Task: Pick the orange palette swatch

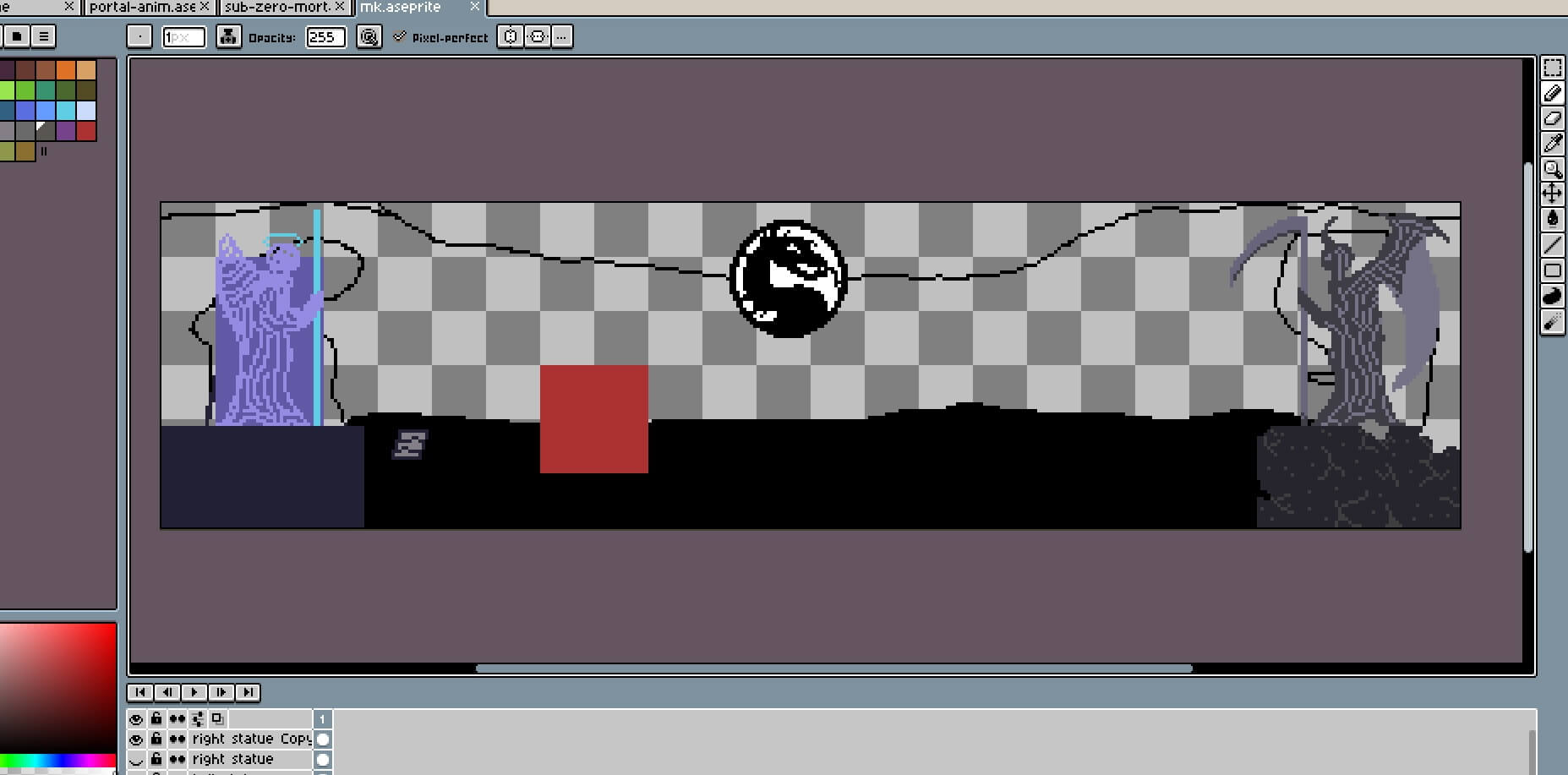Action: click(x=66, y=69)
